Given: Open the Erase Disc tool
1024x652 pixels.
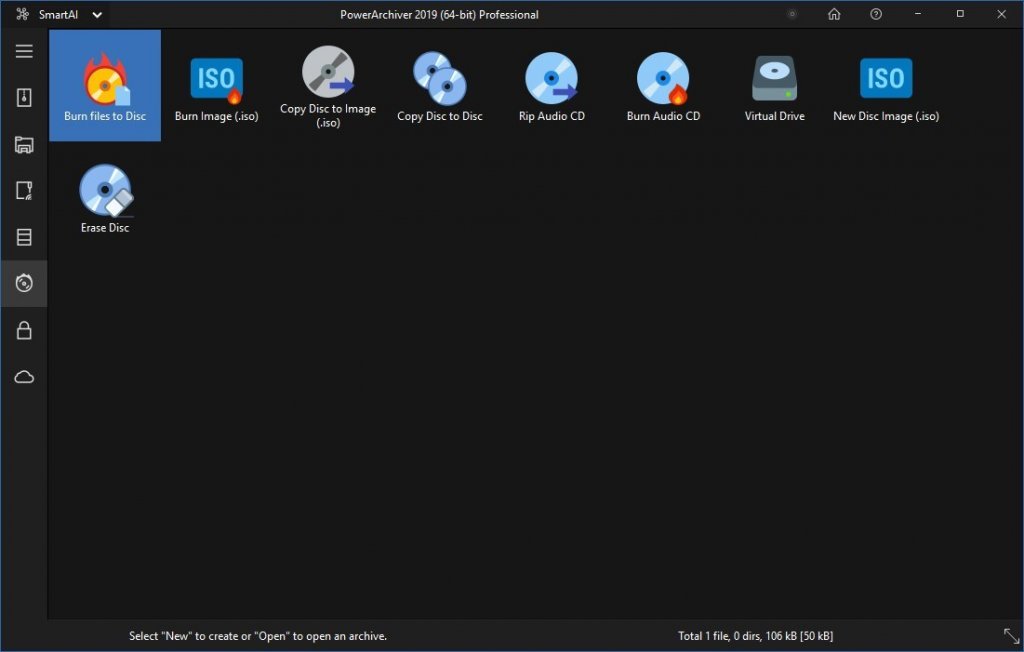Looking at the screenshot, I should tap(105, 197).
